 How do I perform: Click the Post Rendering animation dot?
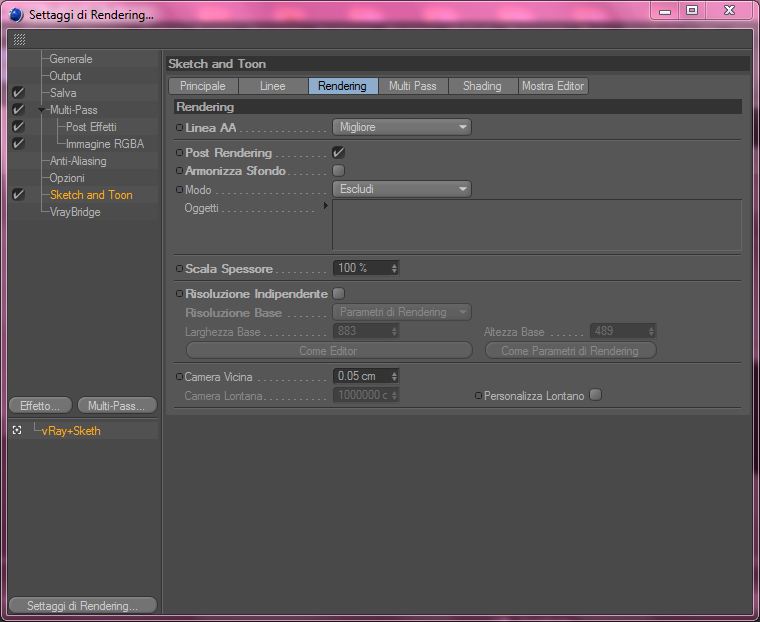179,153
